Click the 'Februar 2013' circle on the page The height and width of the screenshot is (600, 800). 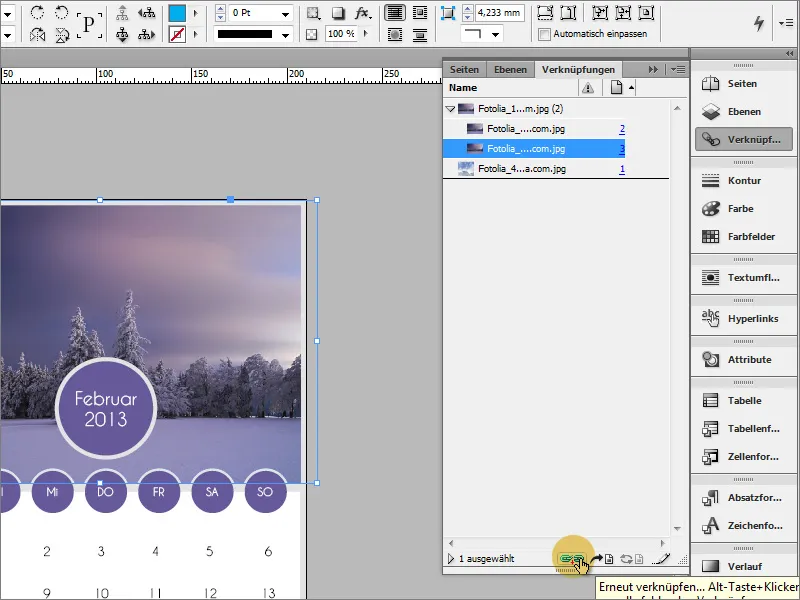[x=106, y=408]
